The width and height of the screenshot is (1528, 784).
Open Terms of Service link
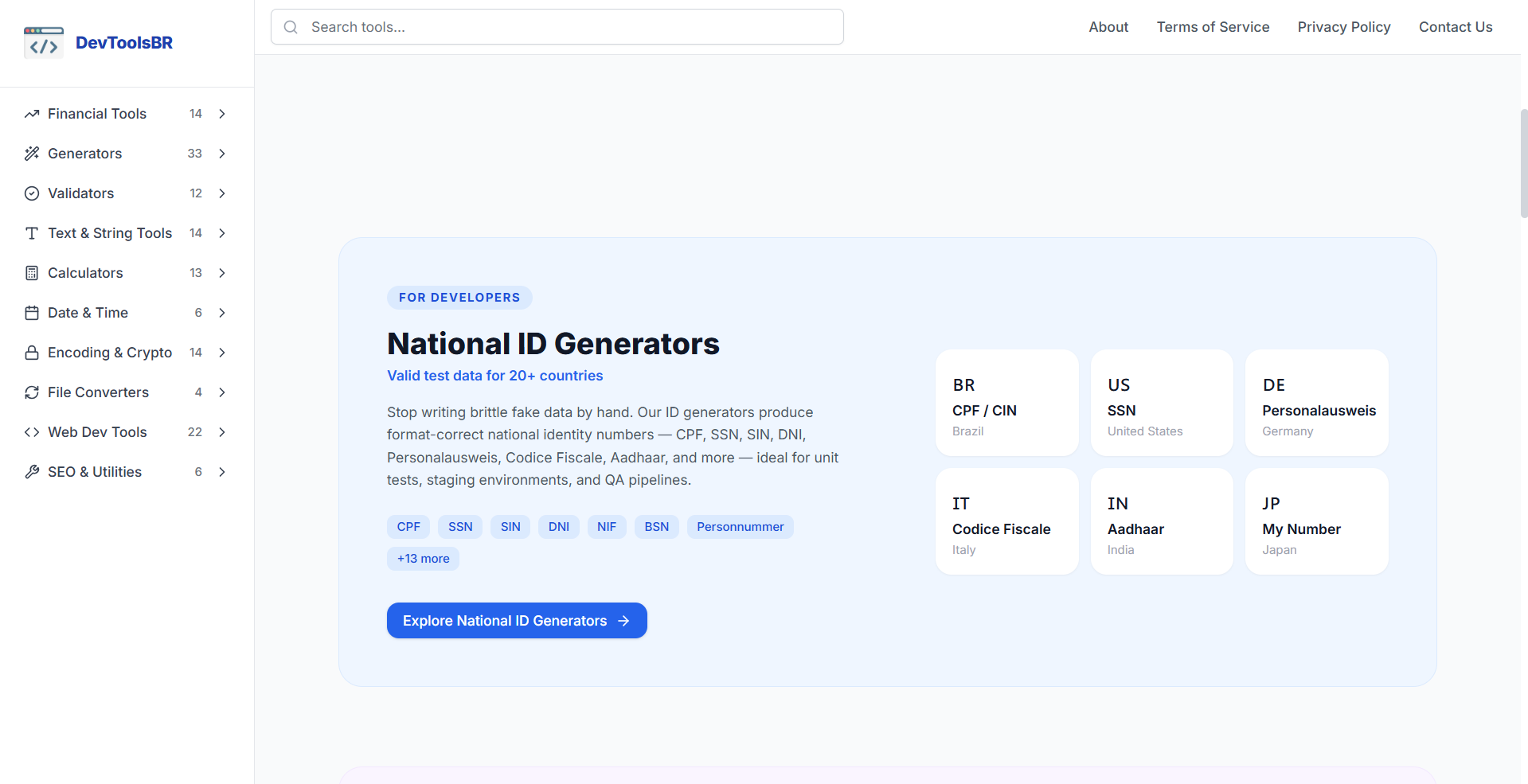1213,27
